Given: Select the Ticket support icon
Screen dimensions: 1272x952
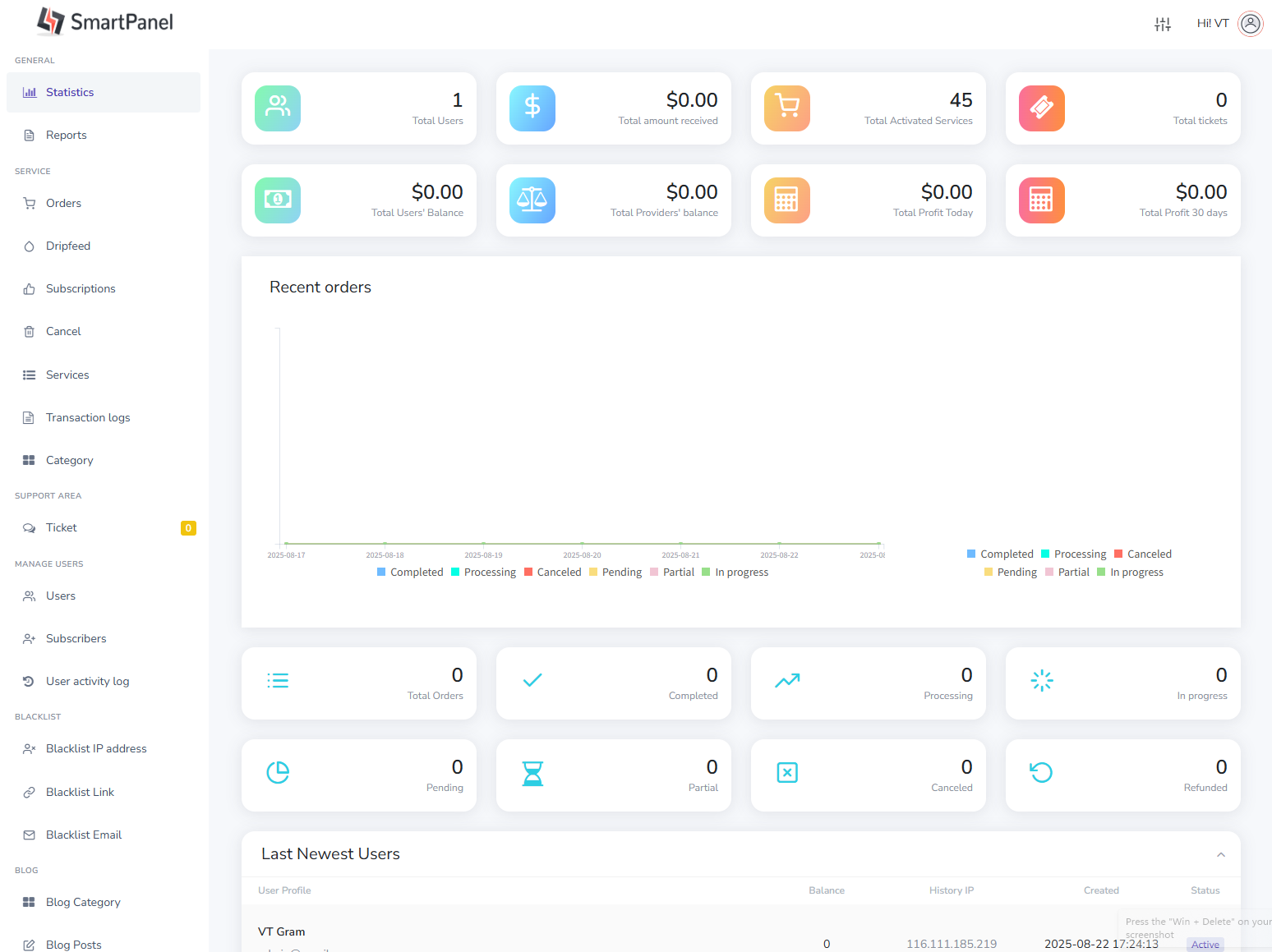Looking at the screenshot, I should (30, 527).
